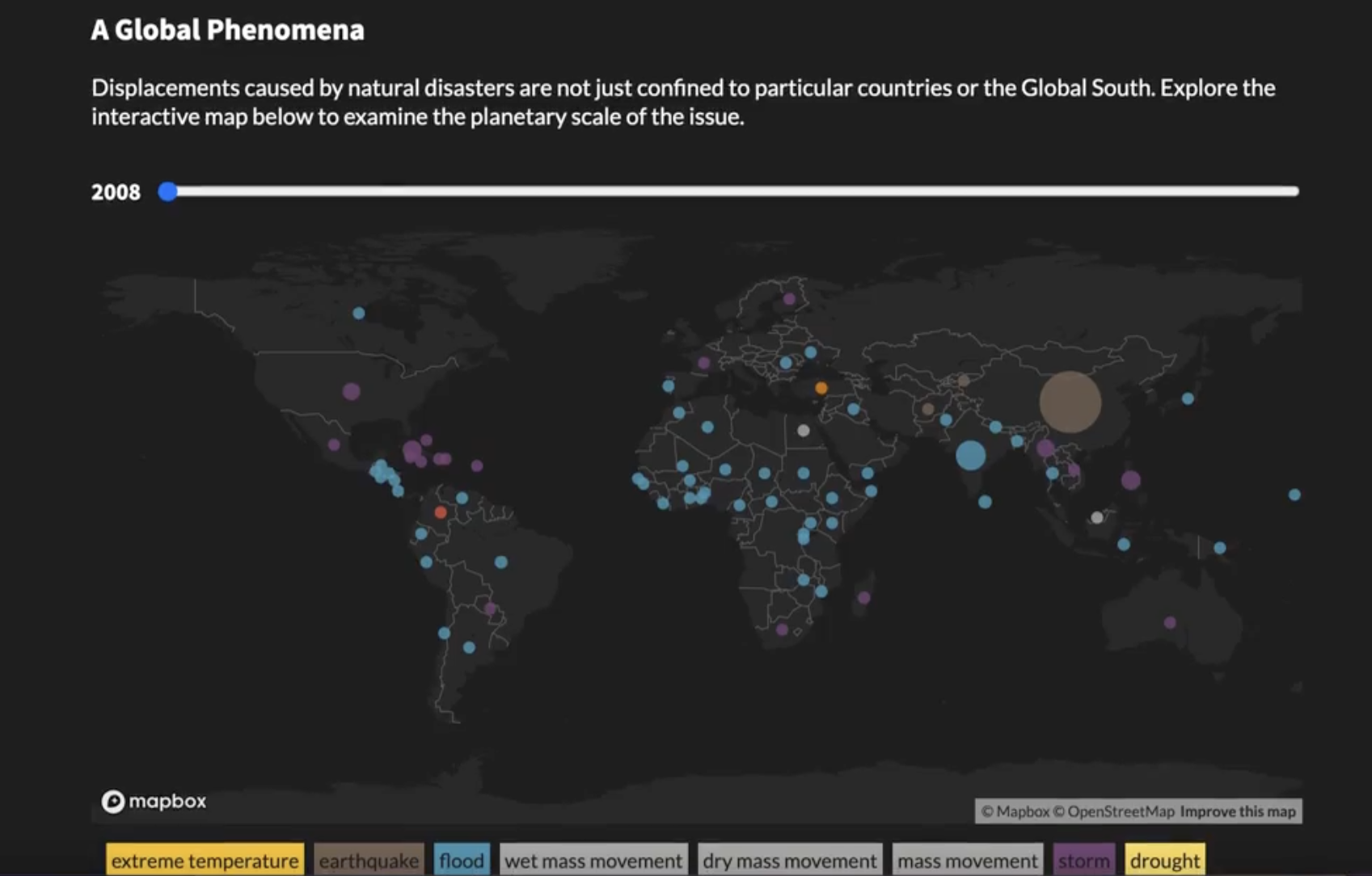The height and width of the screenshot is (876, 1372).
Task: Click the white marker over Malaysia
Action: pos(1096,517)
